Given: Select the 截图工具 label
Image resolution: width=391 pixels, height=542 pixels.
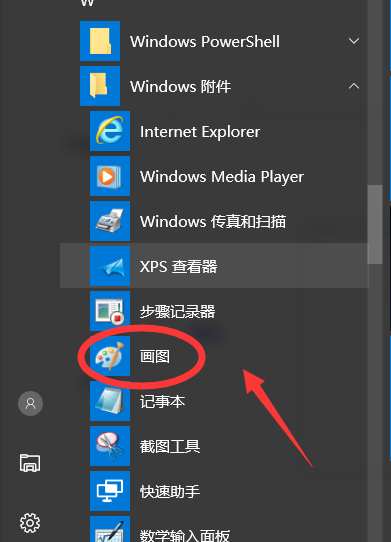Looking at the screenshot, I should [x=170, y=446].
